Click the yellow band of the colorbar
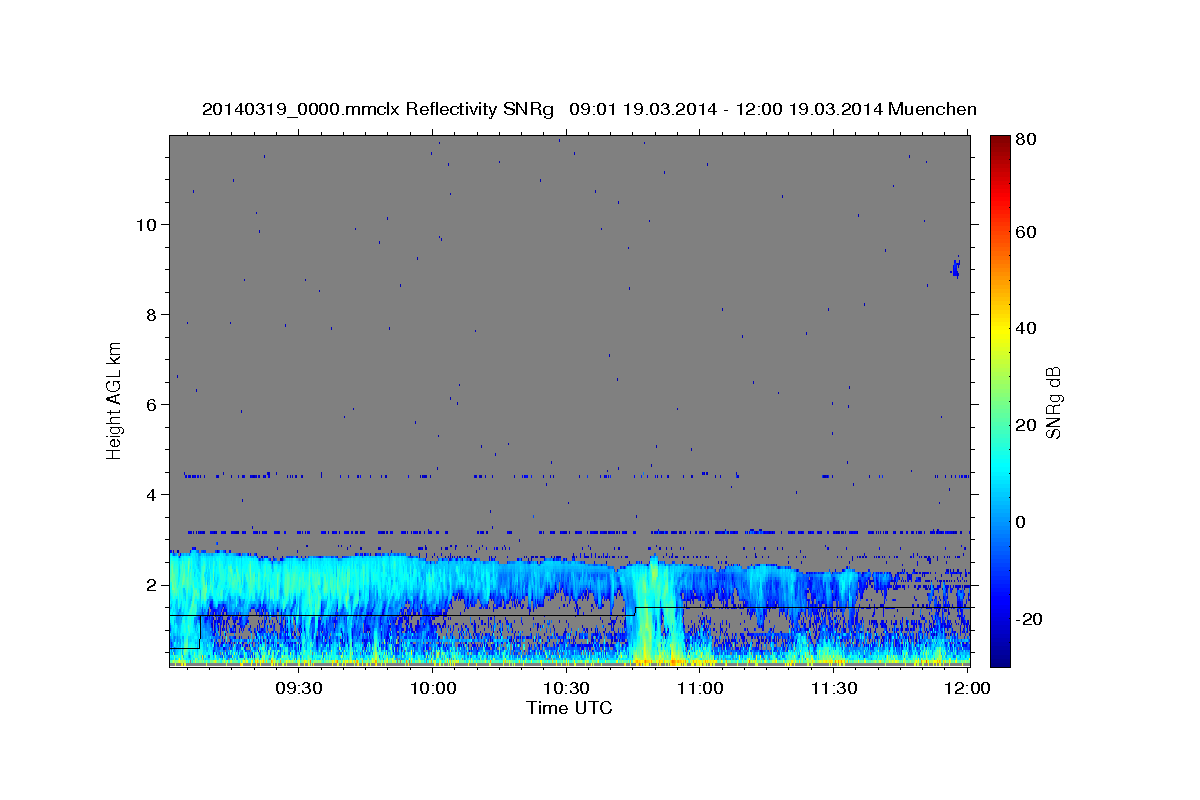This screenshot has width=1200, height=800. coord(1000,330)
